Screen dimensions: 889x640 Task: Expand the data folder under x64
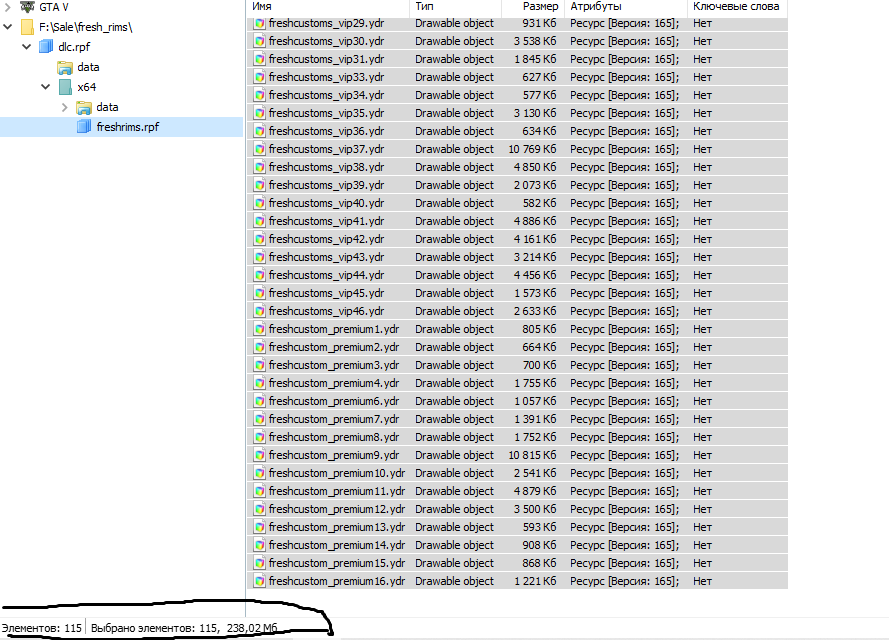coord(65,107)
